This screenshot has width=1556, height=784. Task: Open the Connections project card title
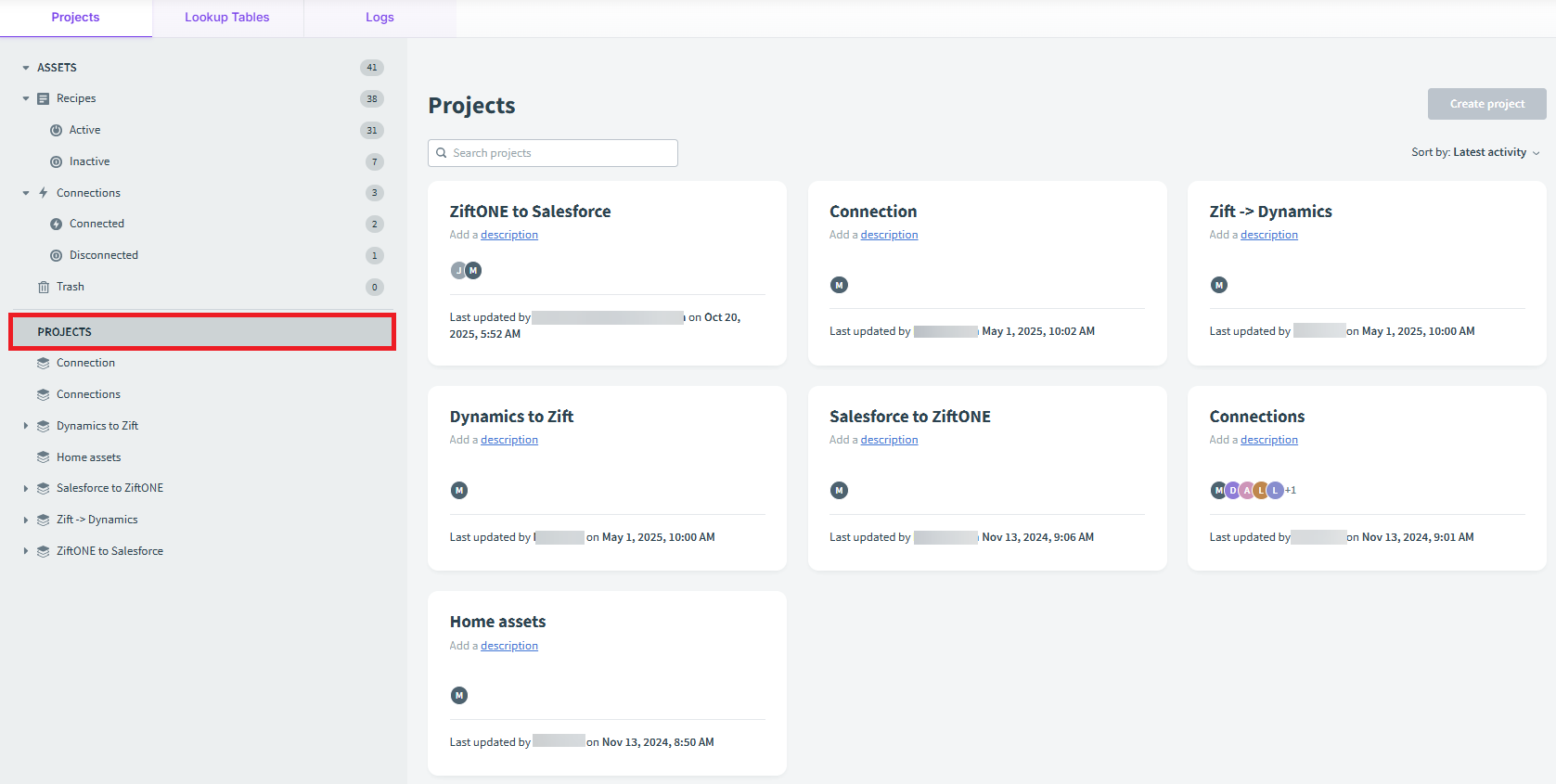coord(1257,417)
